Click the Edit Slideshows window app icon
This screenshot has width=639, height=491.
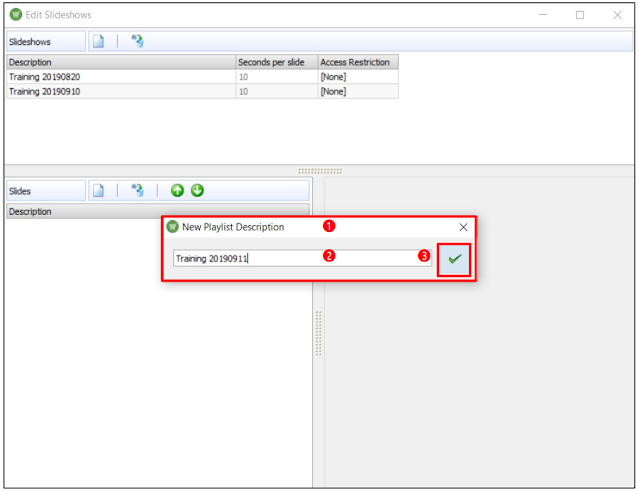point(16,15)
